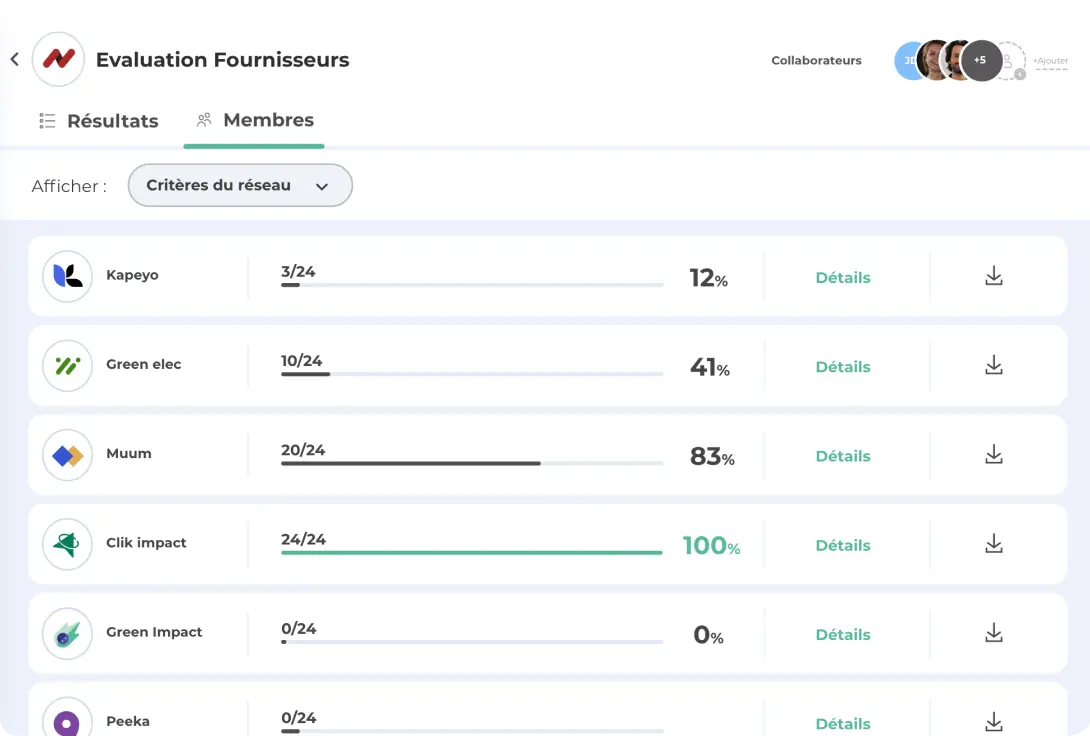Click the Evaluation Fournisseurs red logo
The height and width of the screenshot is (736, 1090).
pos(58,60)
